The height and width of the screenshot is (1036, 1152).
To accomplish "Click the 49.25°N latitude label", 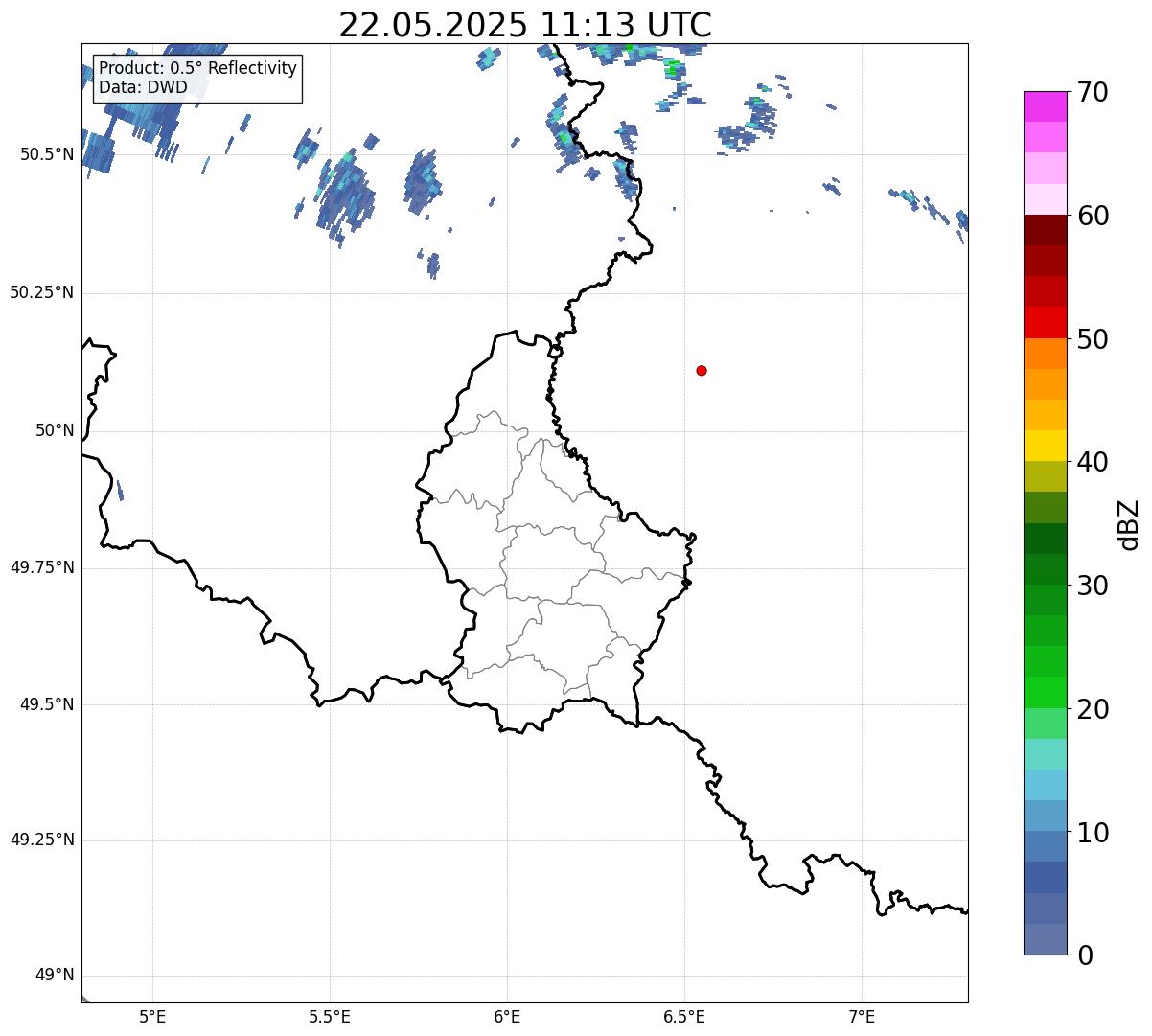I will coord(42,840).
